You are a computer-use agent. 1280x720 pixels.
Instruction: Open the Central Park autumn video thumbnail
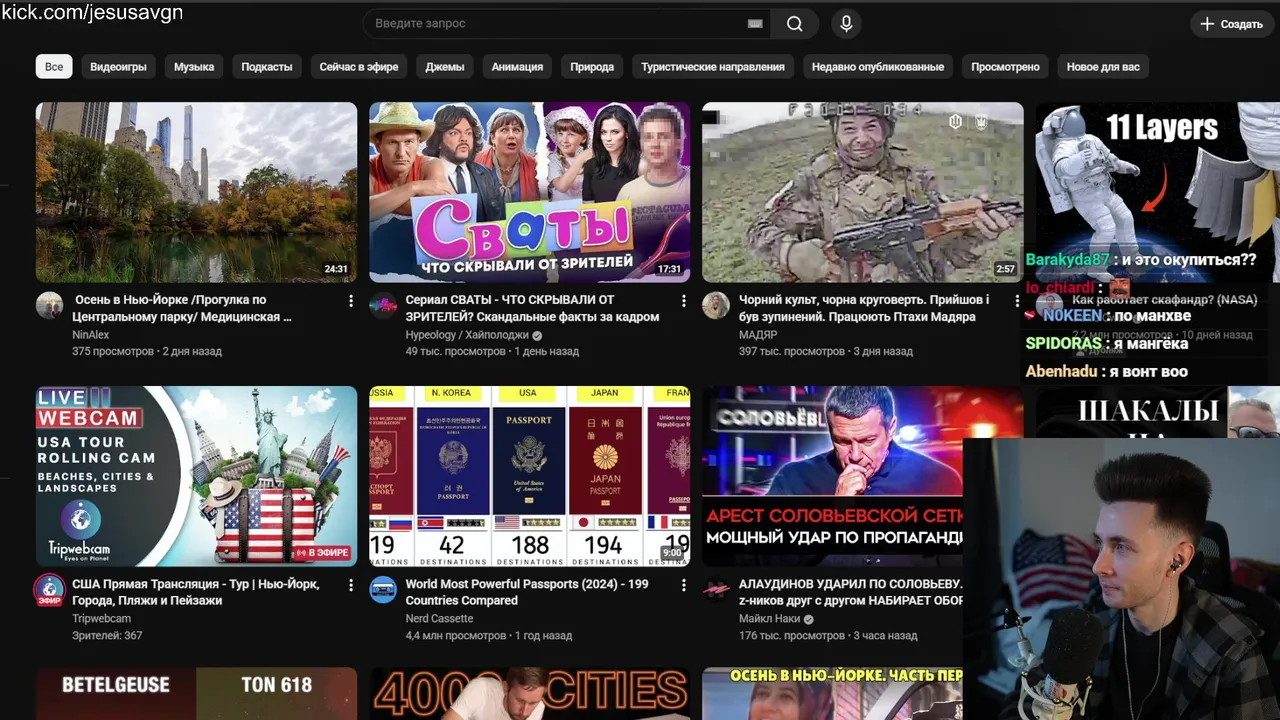[196, 192]
